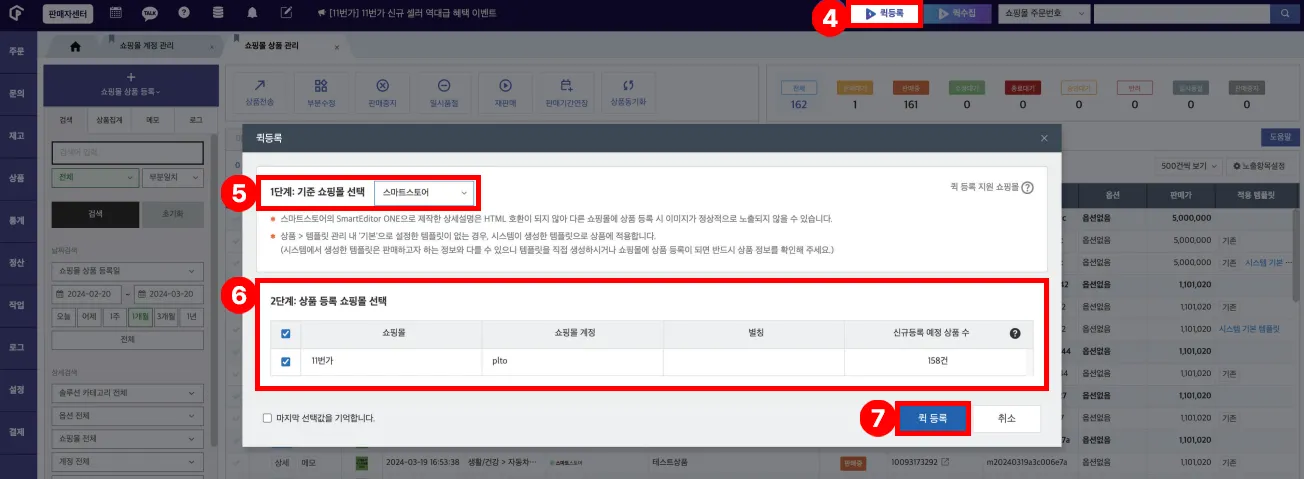Select the 3개월 date range button
Screen dimensions: 1304x479
pos(165,317)
